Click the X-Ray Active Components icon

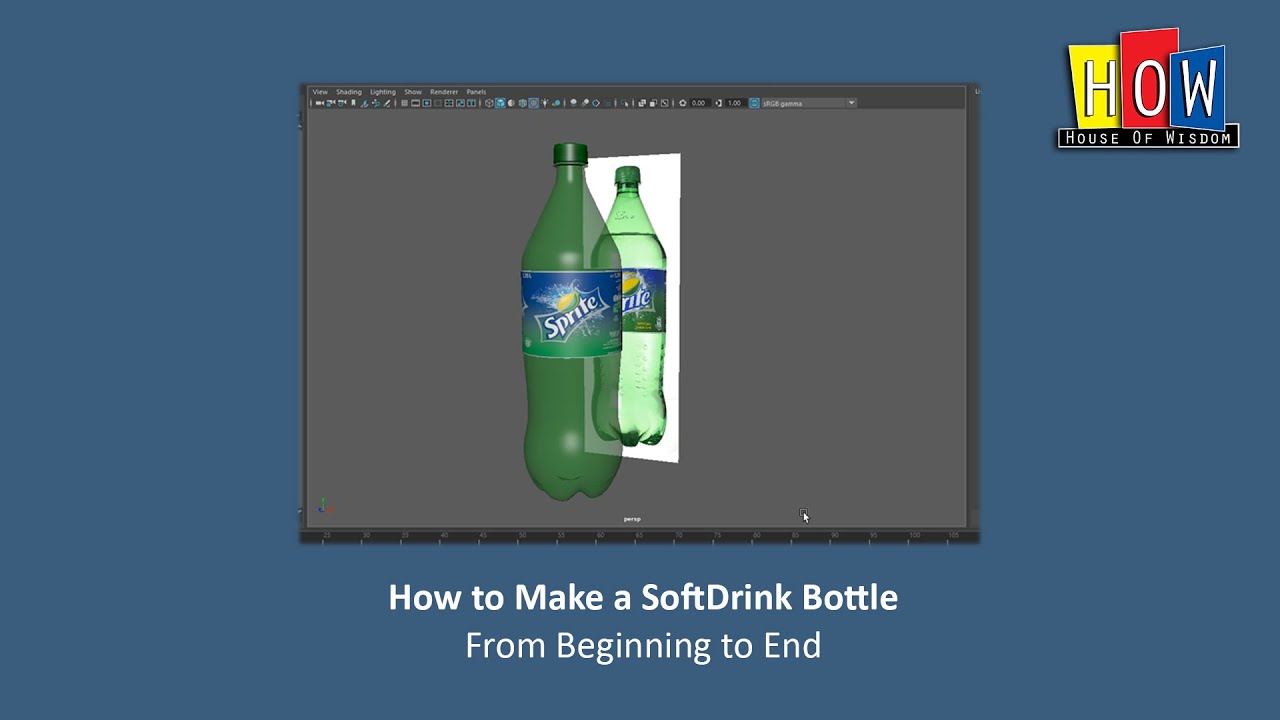coord(653,103)
